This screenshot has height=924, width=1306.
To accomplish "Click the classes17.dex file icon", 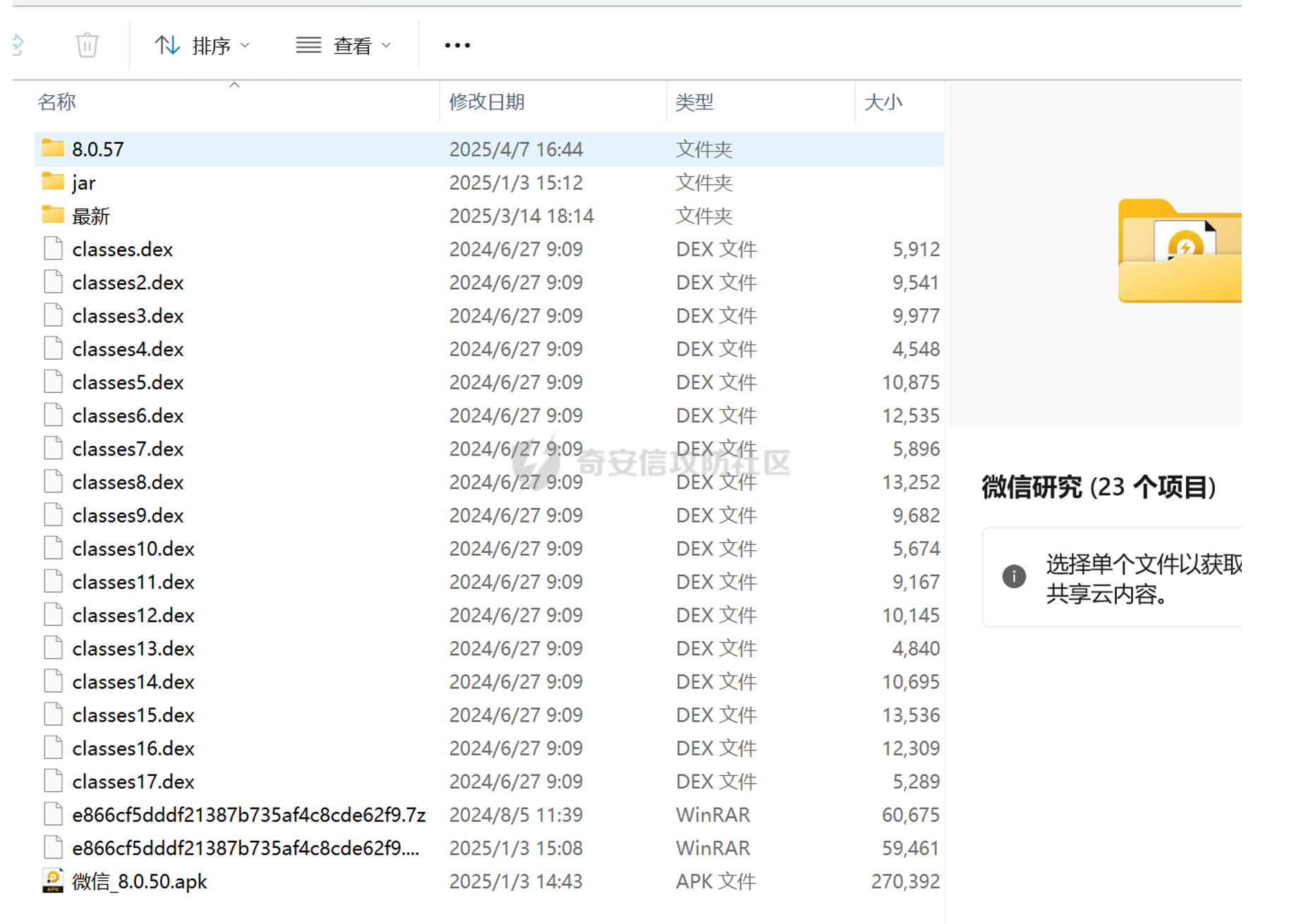I will [x=53, y=781].
